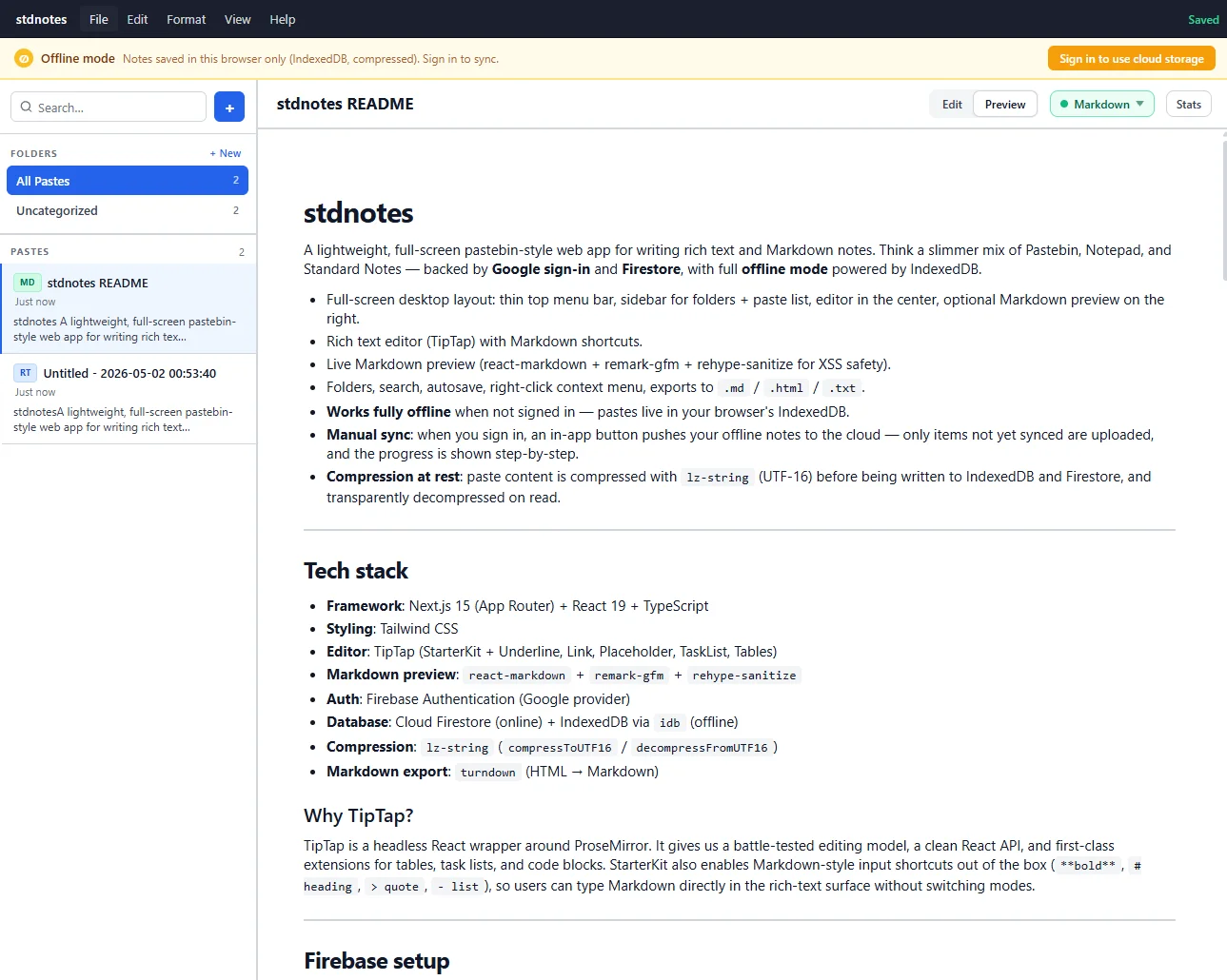Click the compressToUTF16 code snippet
The height and width of the screenshot is (980, 1227).
click(x=560, y=748)
